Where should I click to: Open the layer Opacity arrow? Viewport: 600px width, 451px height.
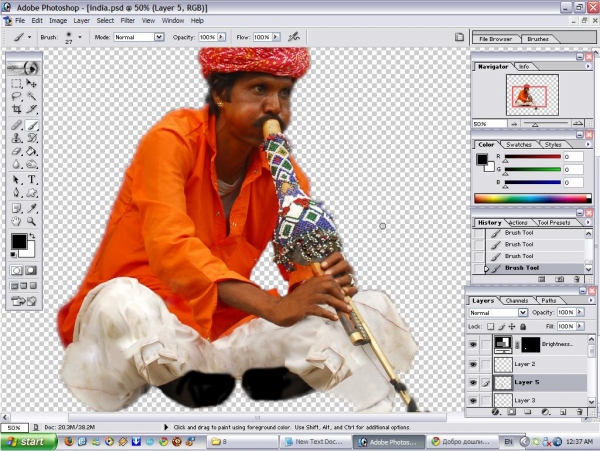coord(580,312)
